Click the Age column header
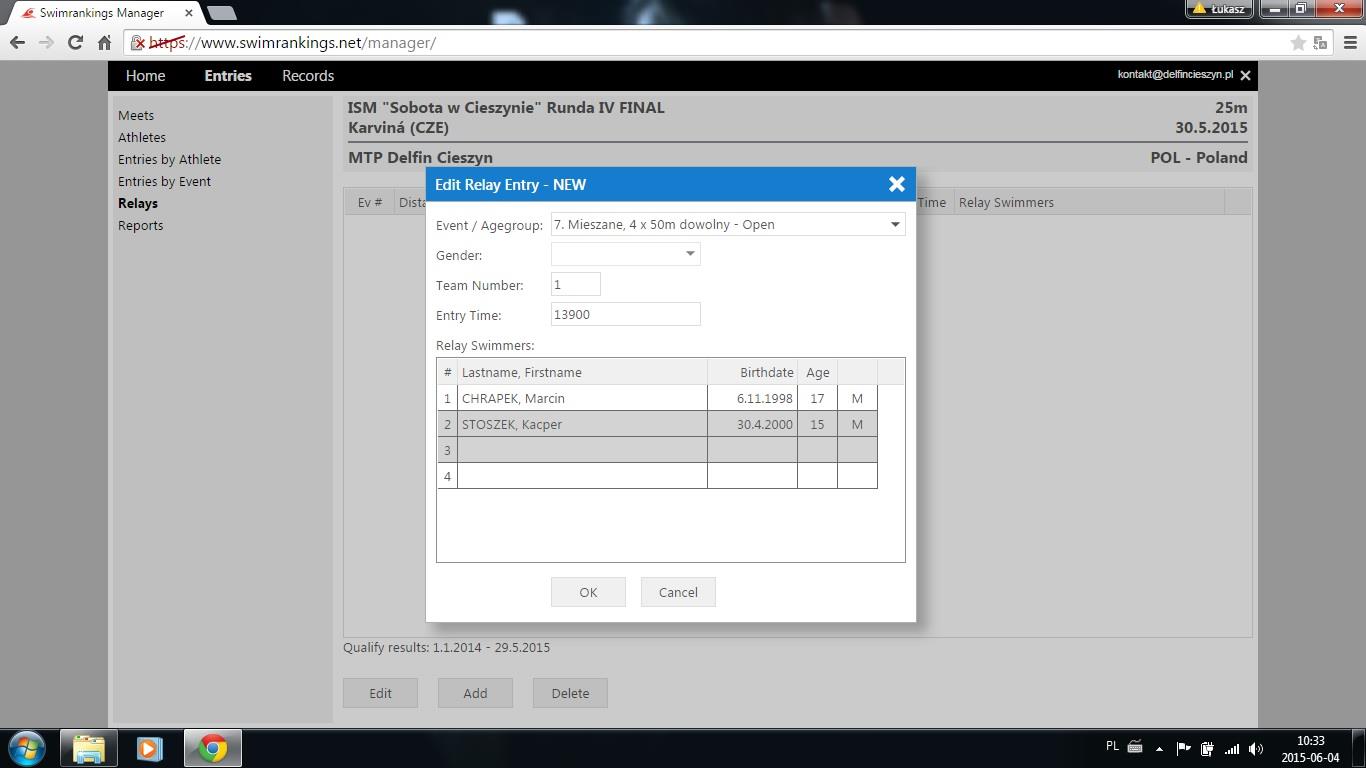This screenshot has width=1366, height=768. [817, 372]
